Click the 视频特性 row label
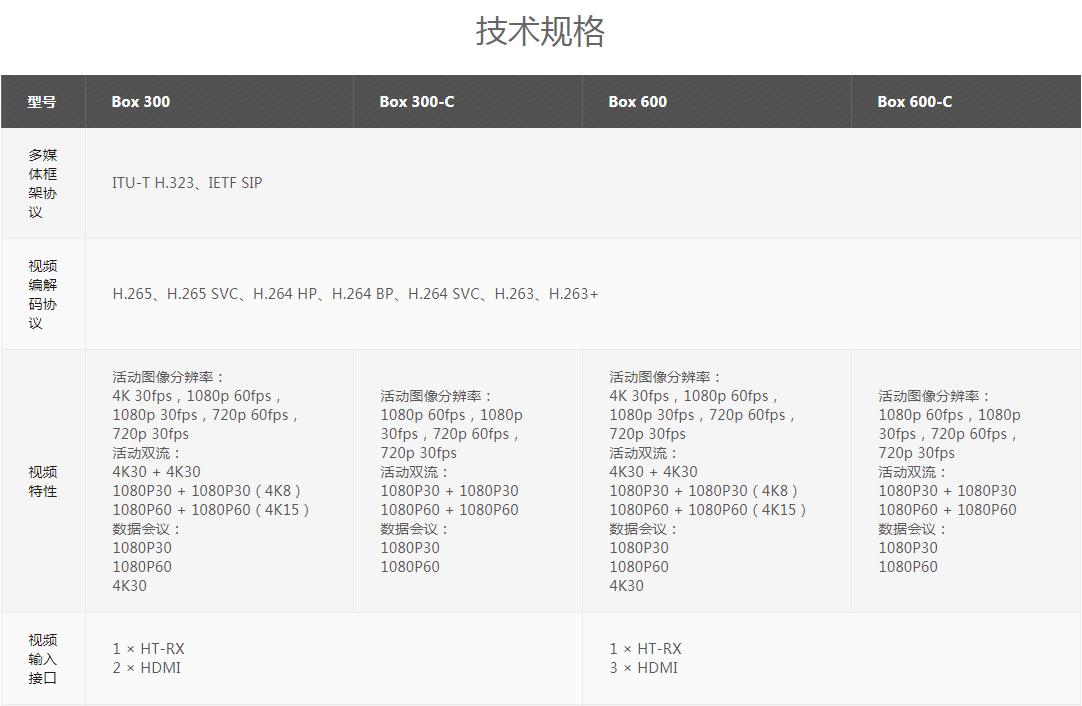The width and height of the screenshot is (1082, 706). pos(42,481)
